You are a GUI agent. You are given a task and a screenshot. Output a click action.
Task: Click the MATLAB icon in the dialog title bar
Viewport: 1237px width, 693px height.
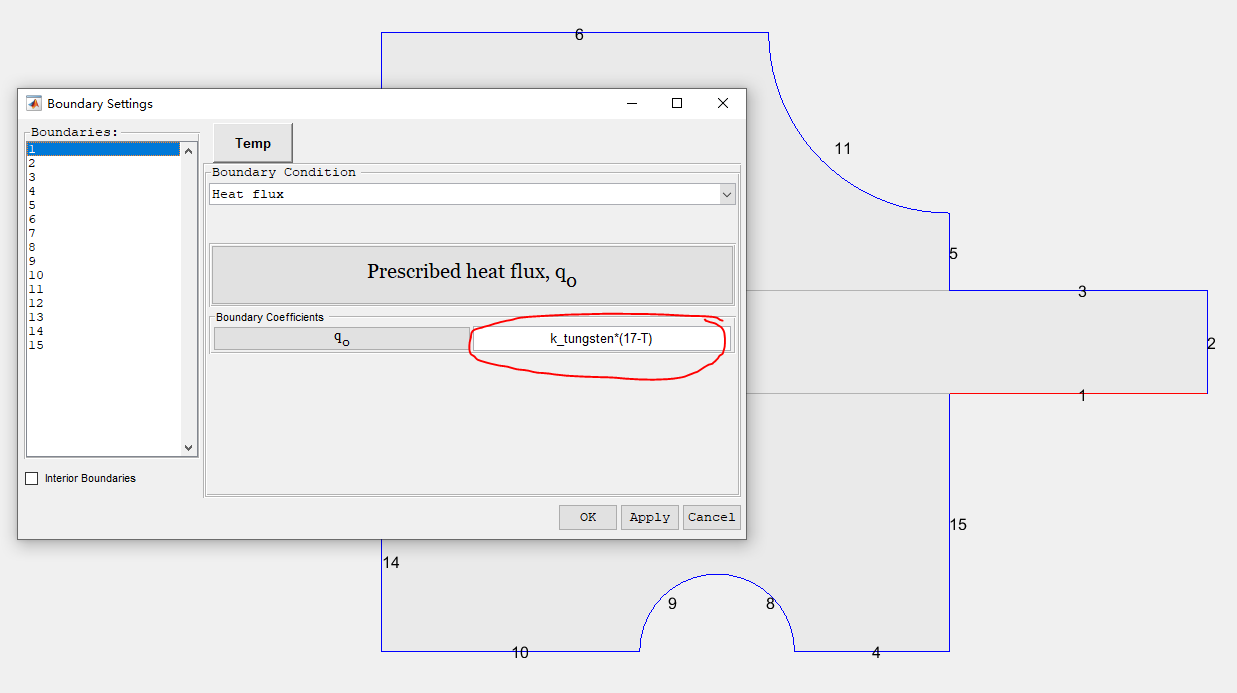coord(33,103)
